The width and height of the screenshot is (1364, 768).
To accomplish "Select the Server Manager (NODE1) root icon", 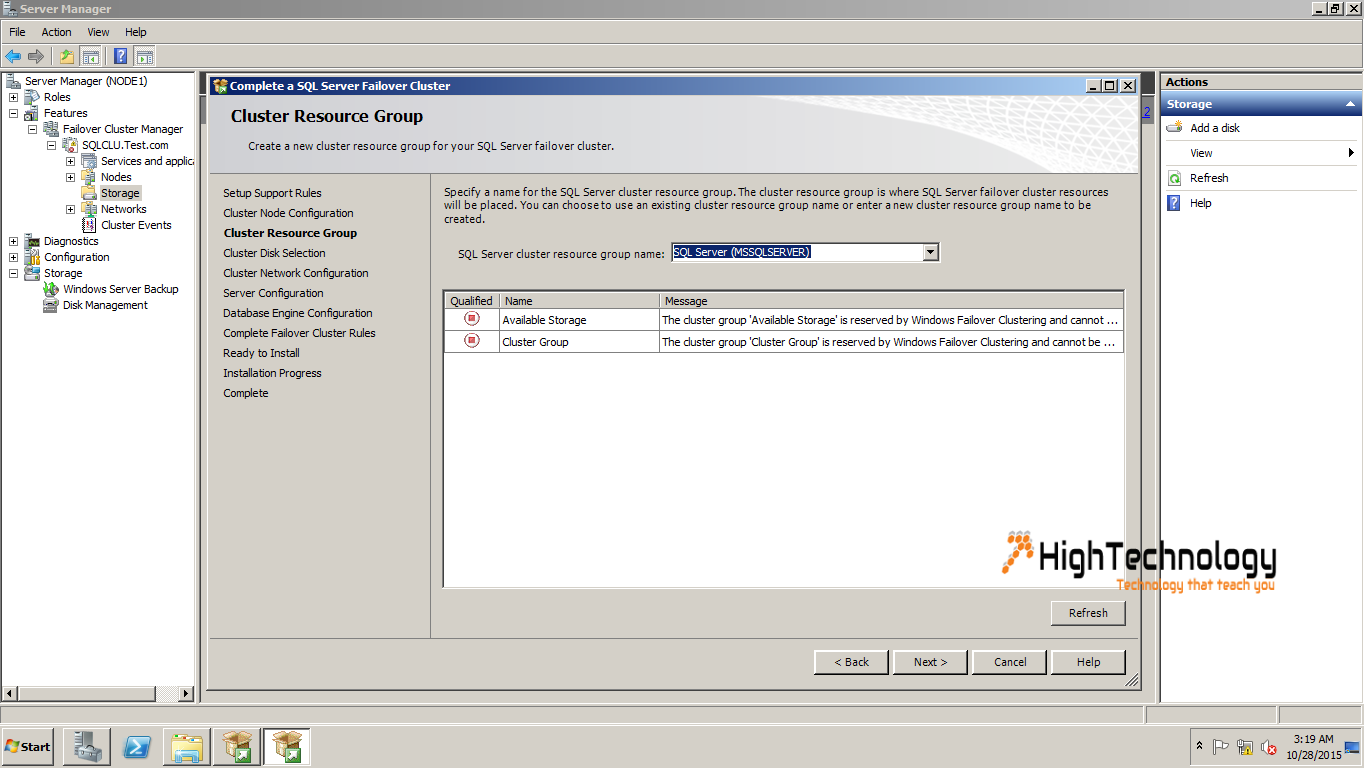I will 14,81.
